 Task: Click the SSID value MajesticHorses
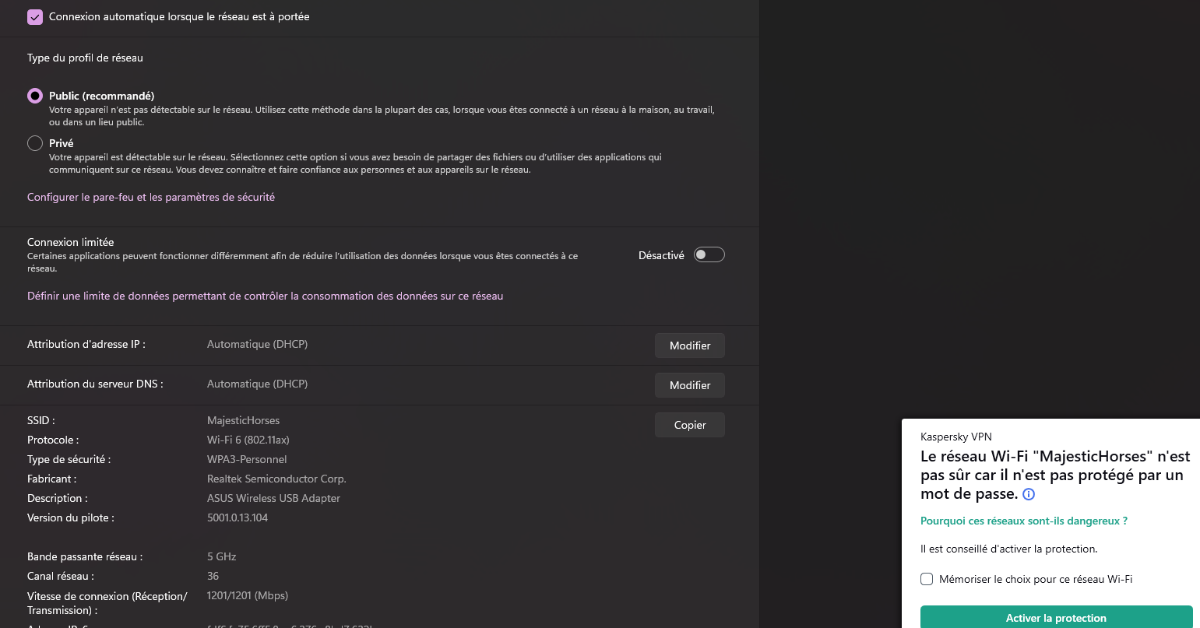tap(243, 420)
